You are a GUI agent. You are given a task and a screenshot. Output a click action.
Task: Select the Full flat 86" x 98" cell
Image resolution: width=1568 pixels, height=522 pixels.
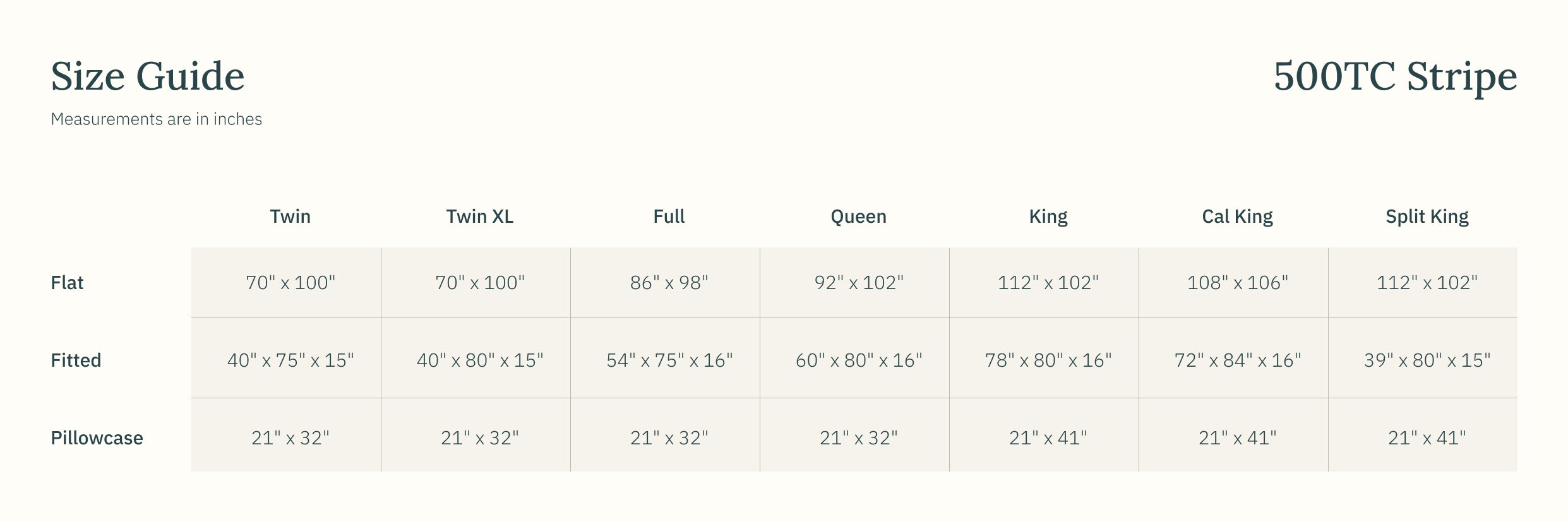(669, 283)
